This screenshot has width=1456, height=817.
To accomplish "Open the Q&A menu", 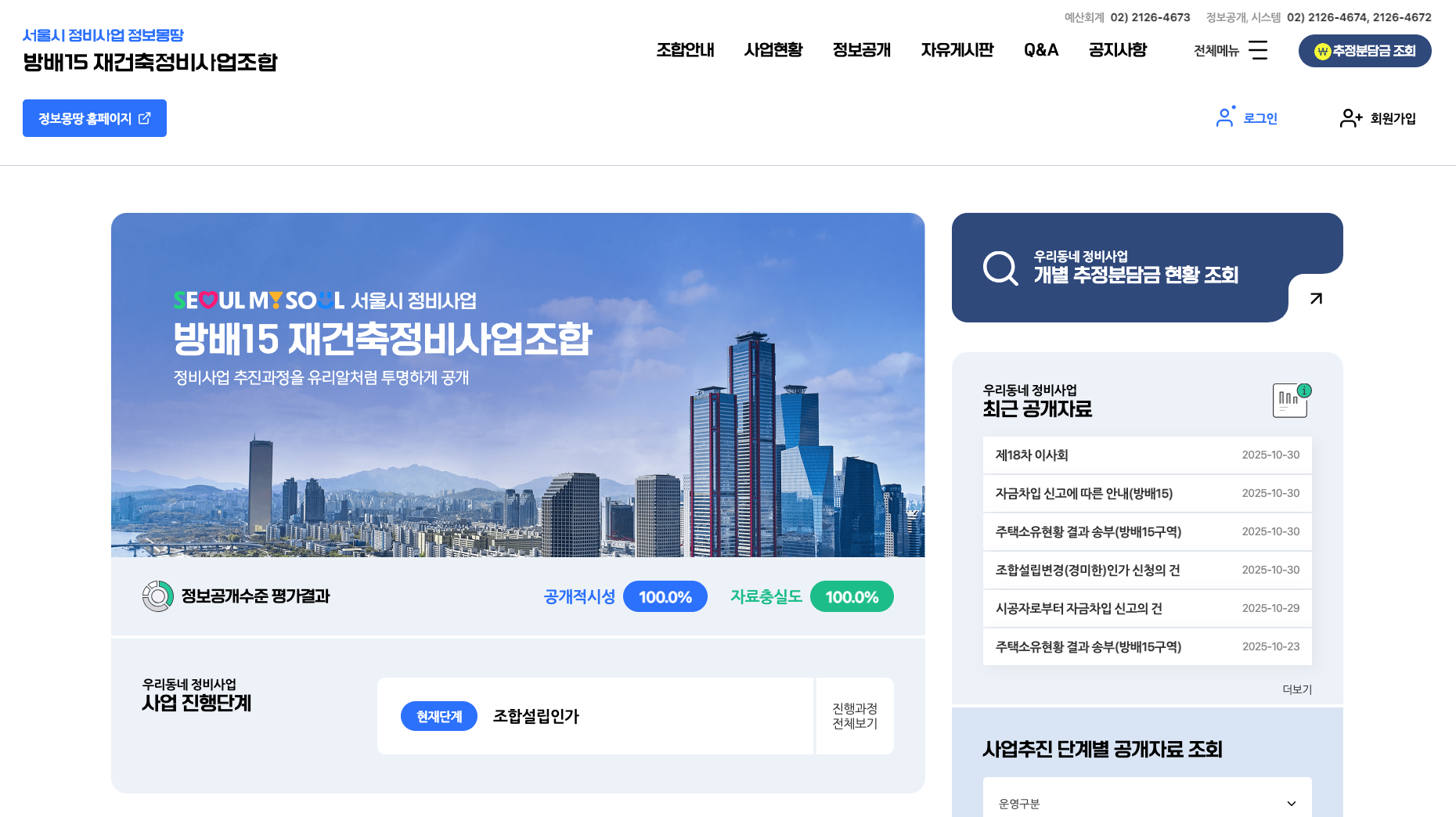I will point(1041,50).
